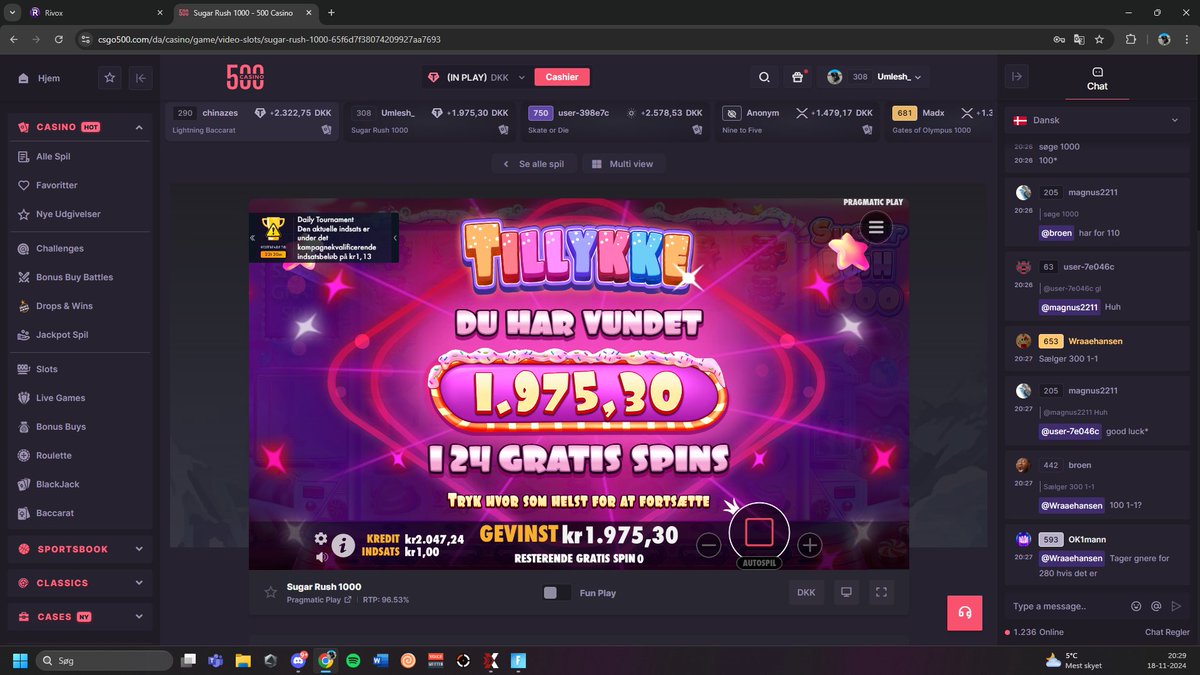Collapse the Daily Tournament banner left arrow

coord(253,238)
